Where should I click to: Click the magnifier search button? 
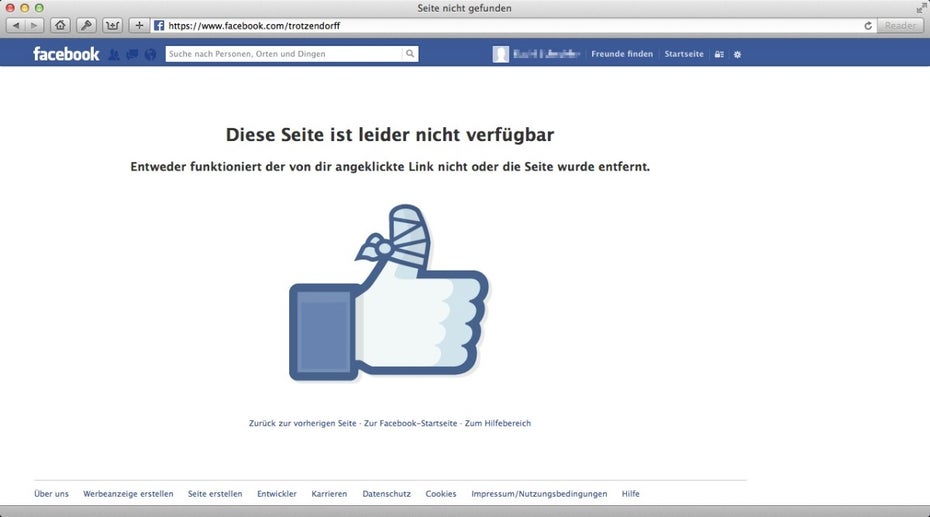click(410, 54)
